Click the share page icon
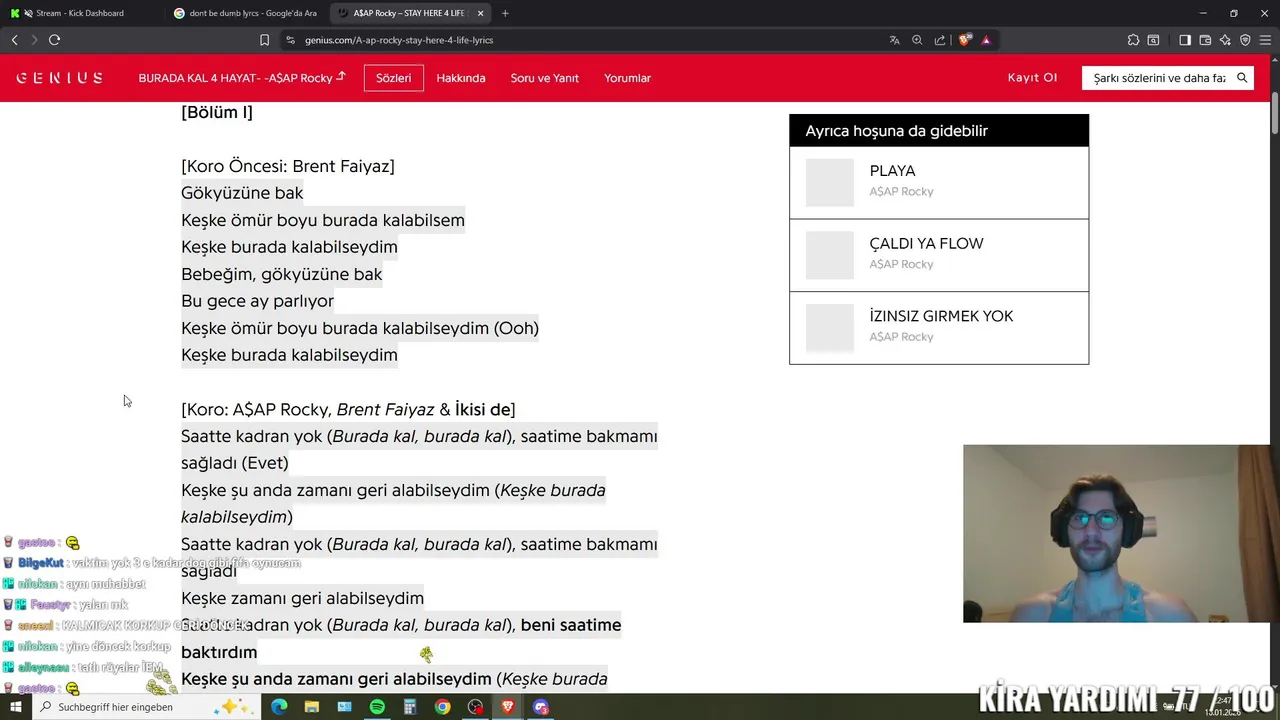Image resolution: width=1280 pixels, height=720 pixels. [940, 40]
